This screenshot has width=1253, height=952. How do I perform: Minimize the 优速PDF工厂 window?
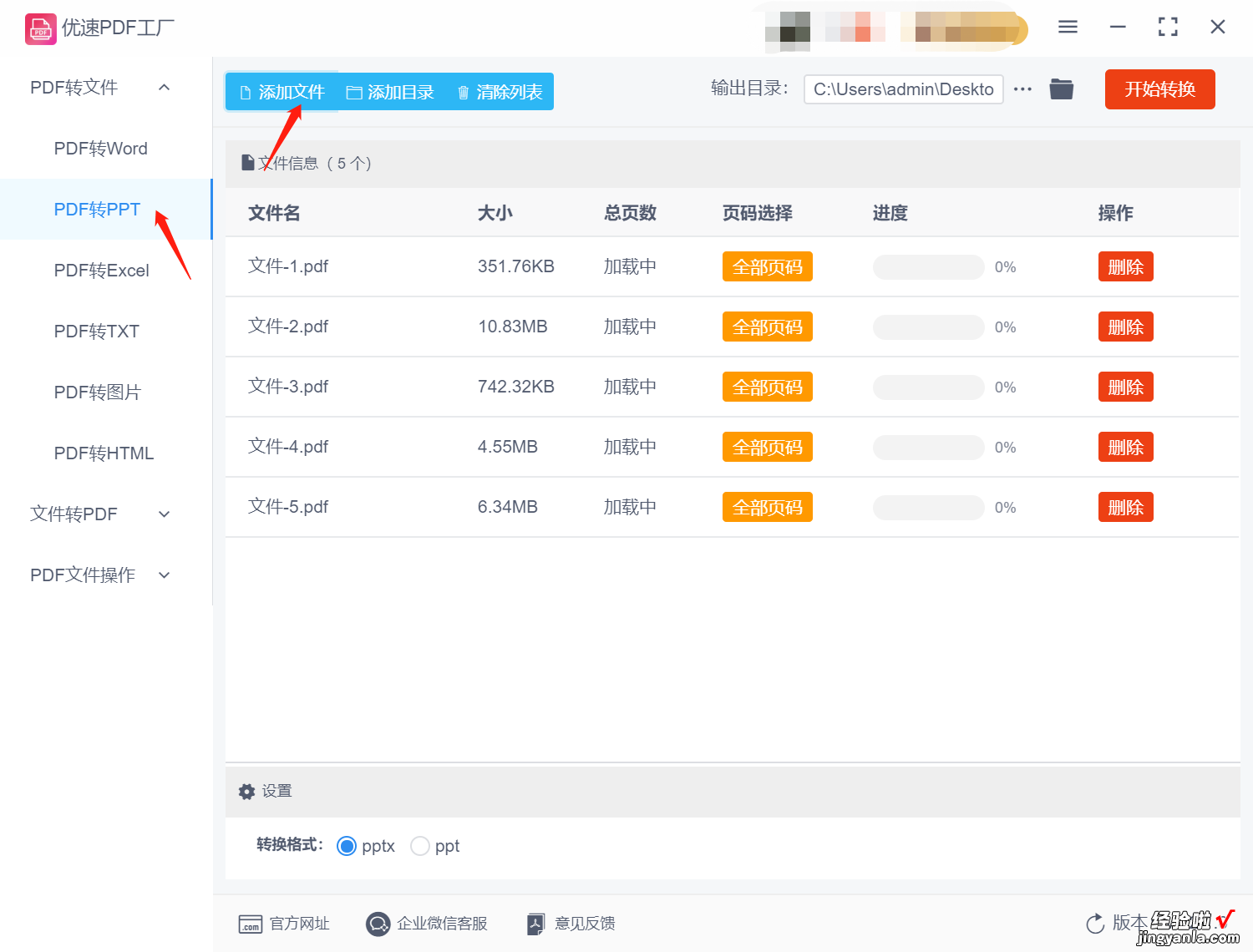pos(1118,27)
